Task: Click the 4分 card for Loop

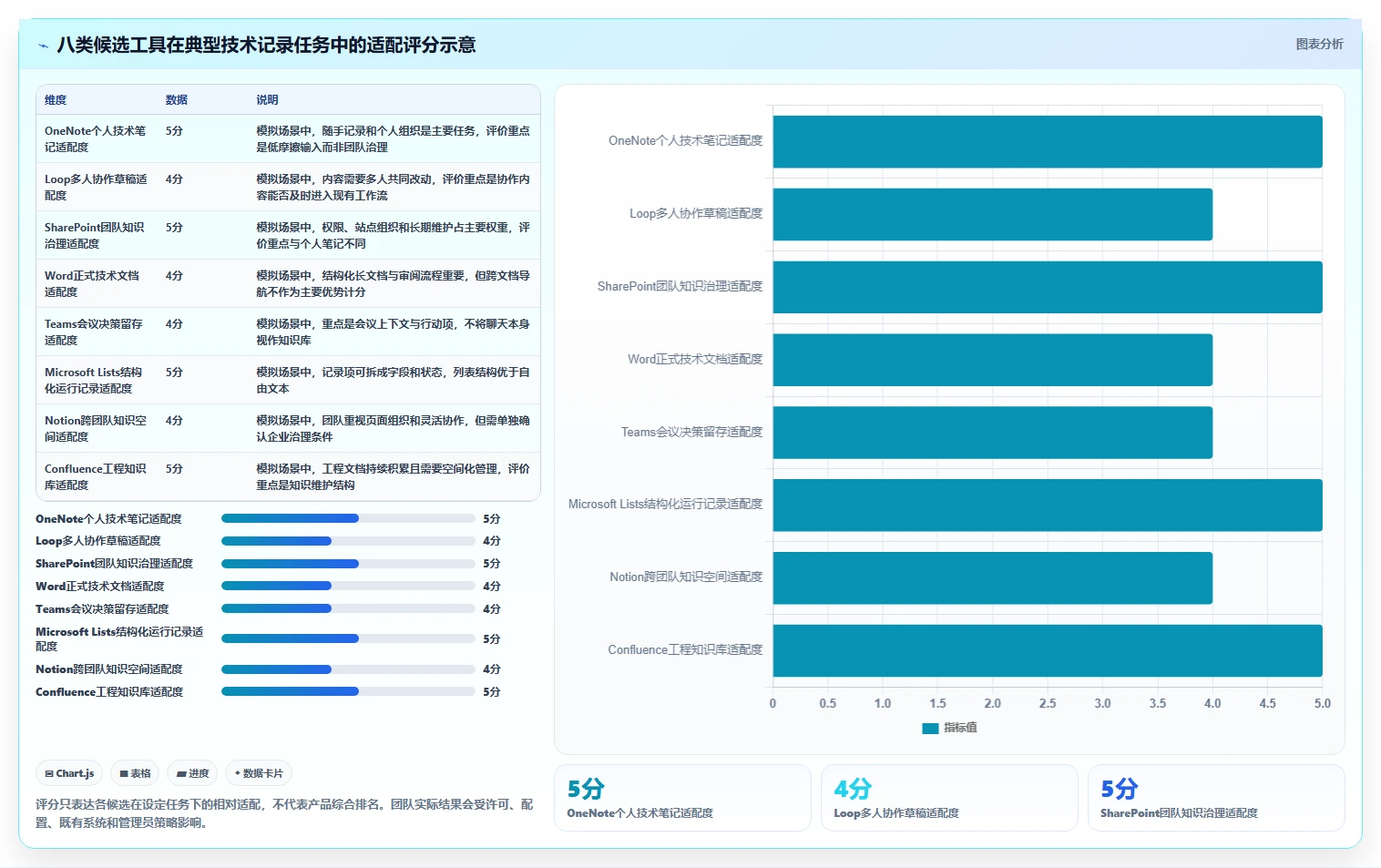Action: pos(949,798)
